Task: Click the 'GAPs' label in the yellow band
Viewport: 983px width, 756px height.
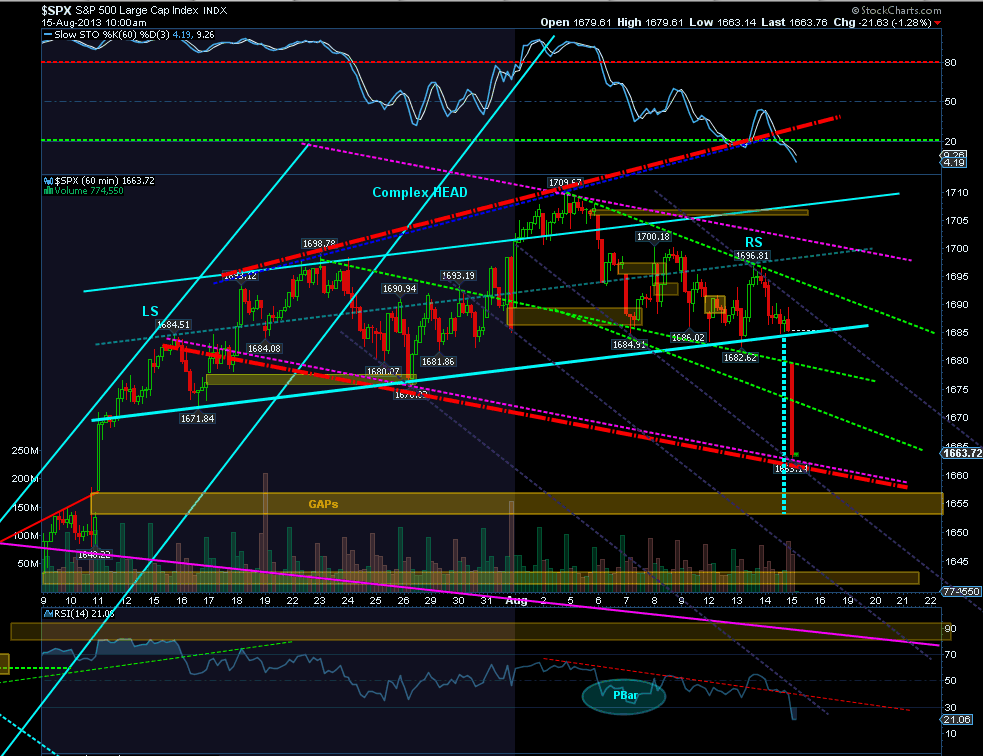Action: 323,504
